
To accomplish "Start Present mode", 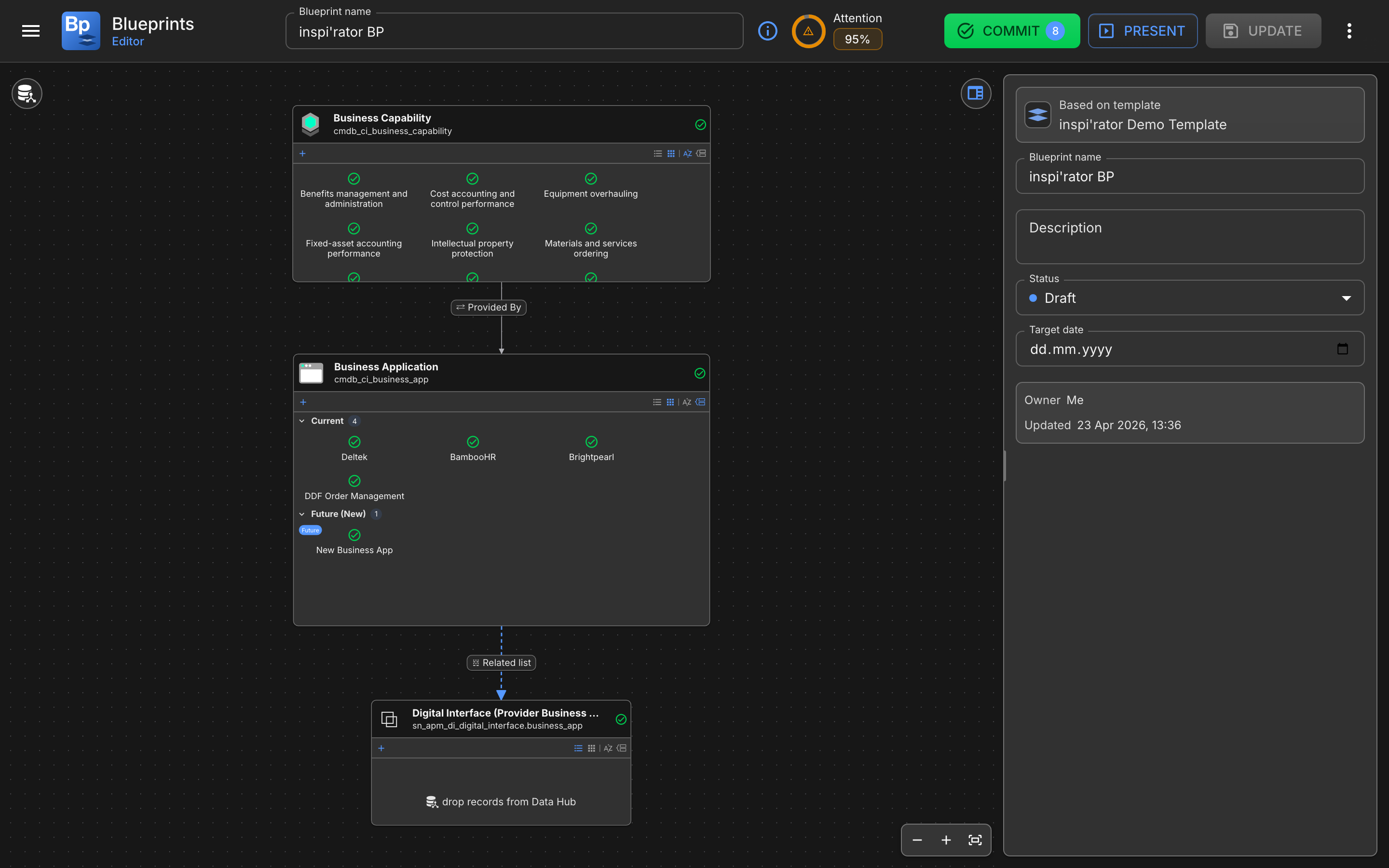I will point(1142,31).
